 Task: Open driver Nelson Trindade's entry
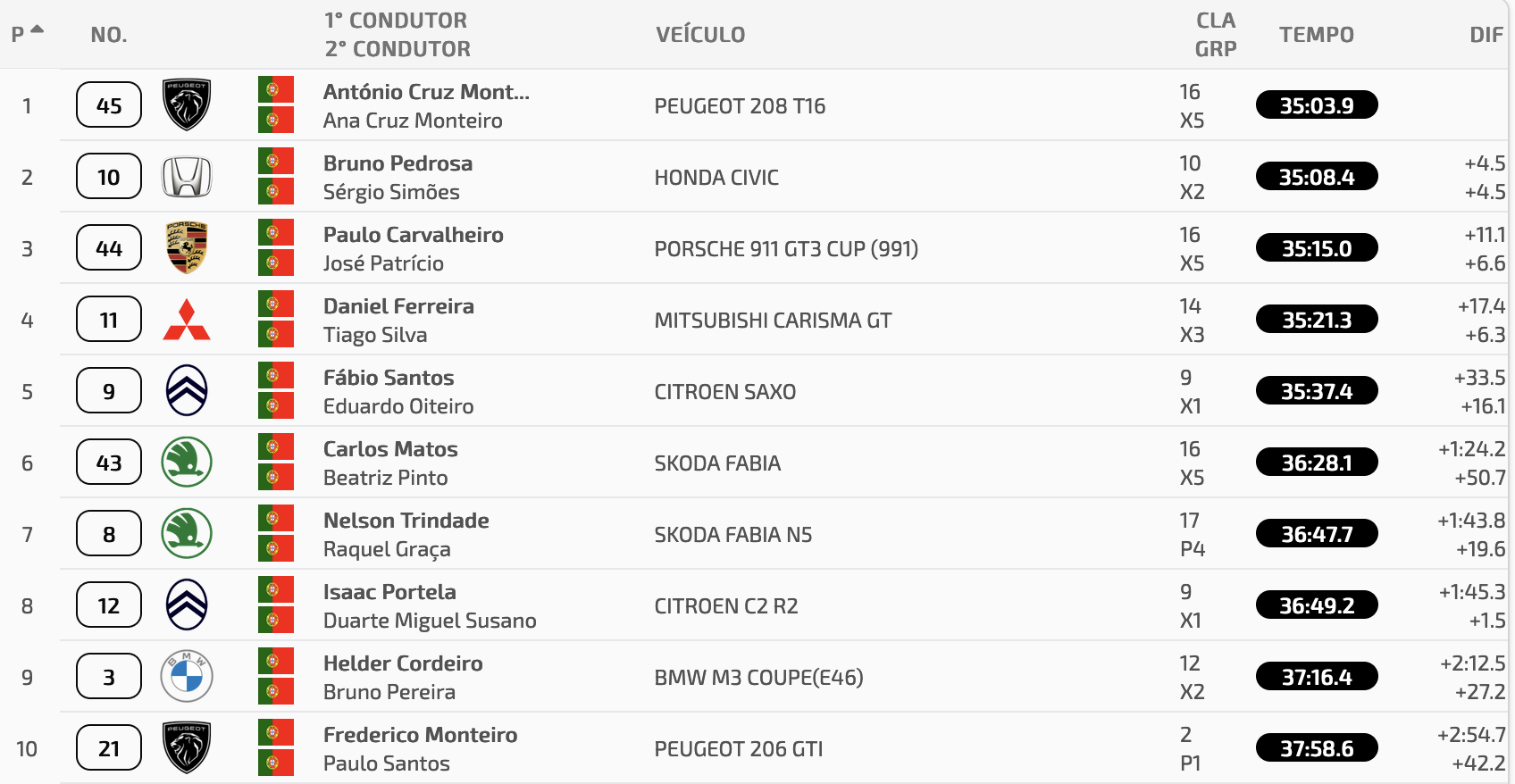pos(406,521)
